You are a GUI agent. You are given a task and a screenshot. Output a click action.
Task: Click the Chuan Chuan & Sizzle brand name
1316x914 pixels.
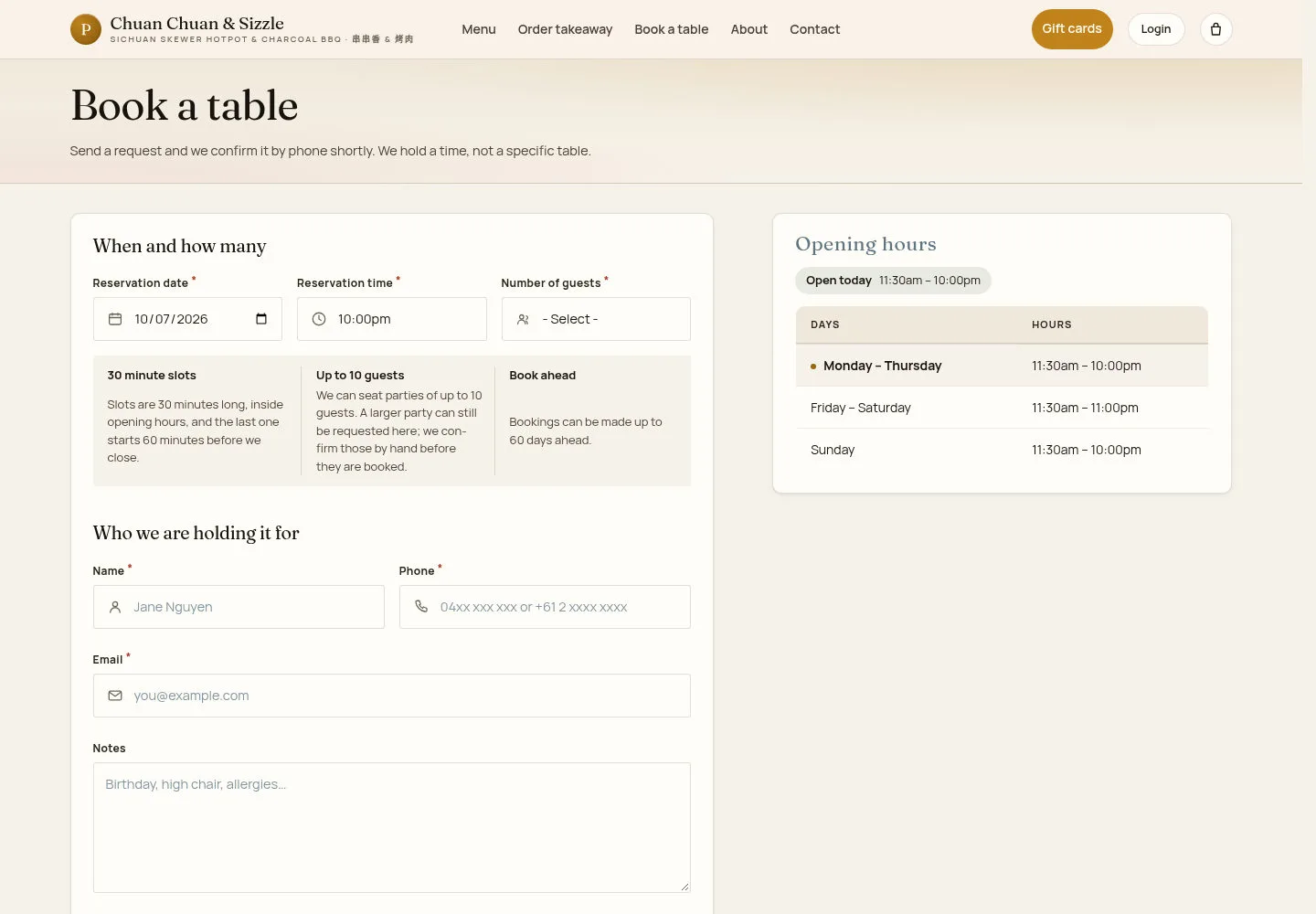197,24
